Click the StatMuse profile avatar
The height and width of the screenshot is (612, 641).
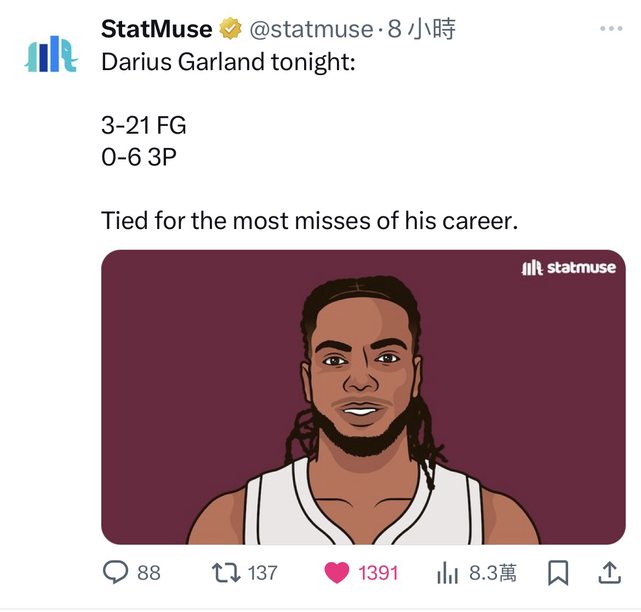50,54
